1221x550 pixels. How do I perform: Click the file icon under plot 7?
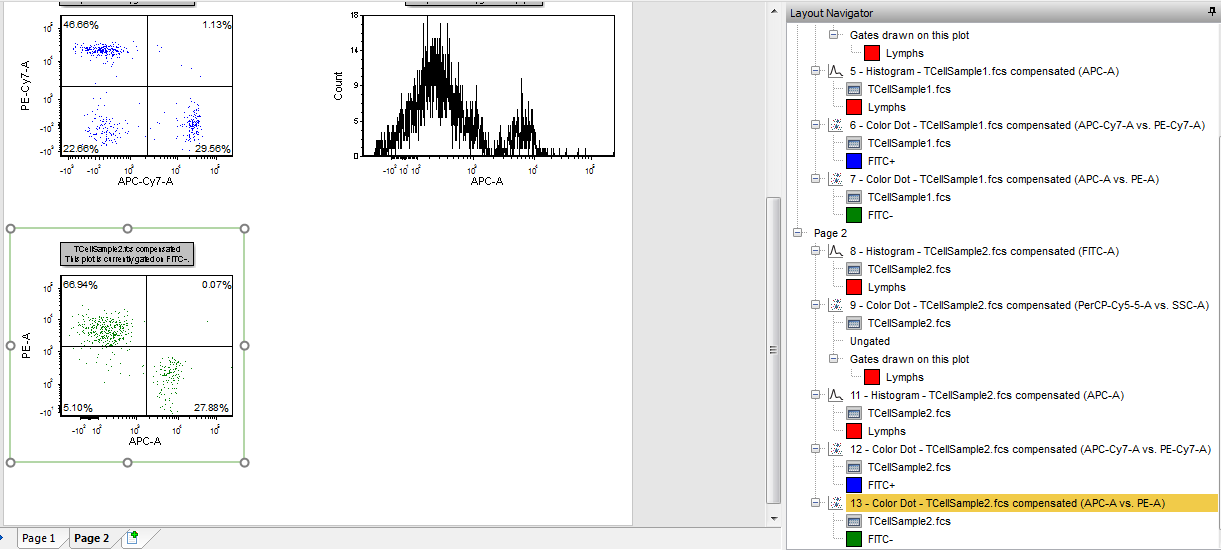pyautogui.click(x=854, y=197)
